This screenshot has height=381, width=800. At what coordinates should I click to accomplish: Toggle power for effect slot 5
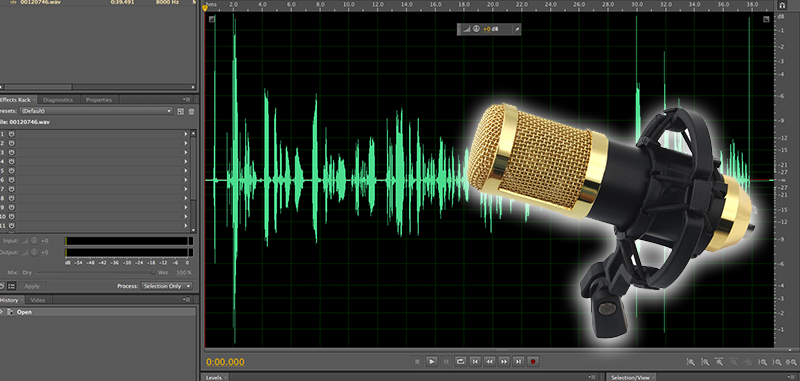11,170
